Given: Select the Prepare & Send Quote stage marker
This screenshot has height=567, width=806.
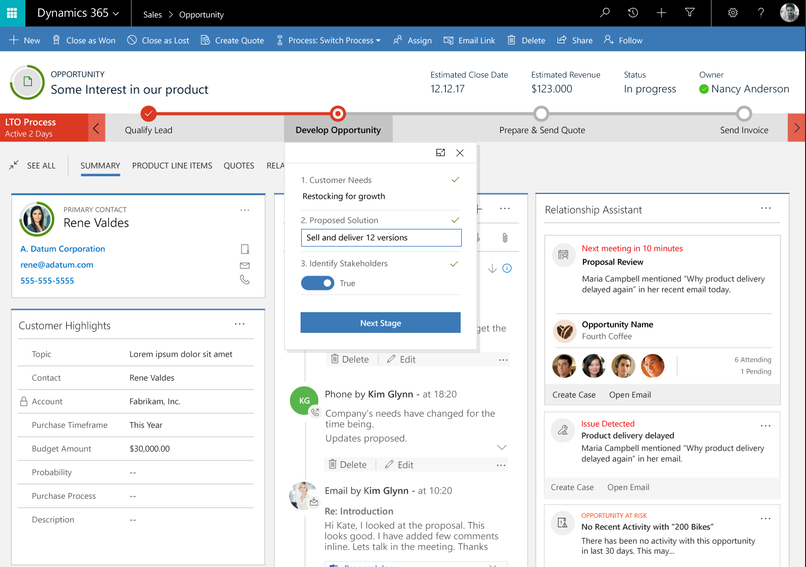Looking at the screenshot, I should click(x=541, y=113).
